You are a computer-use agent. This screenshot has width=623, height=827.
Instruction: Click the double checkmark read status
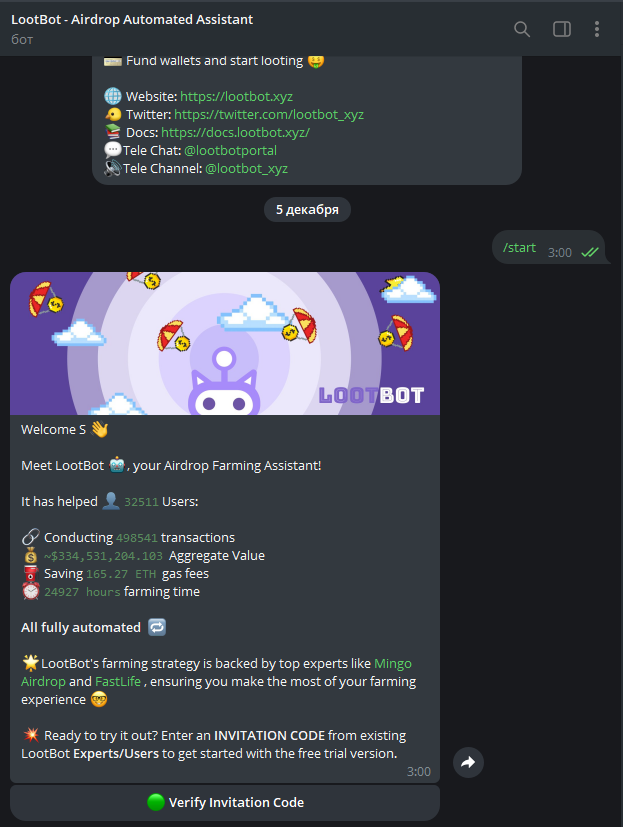[x=589, y=253]
